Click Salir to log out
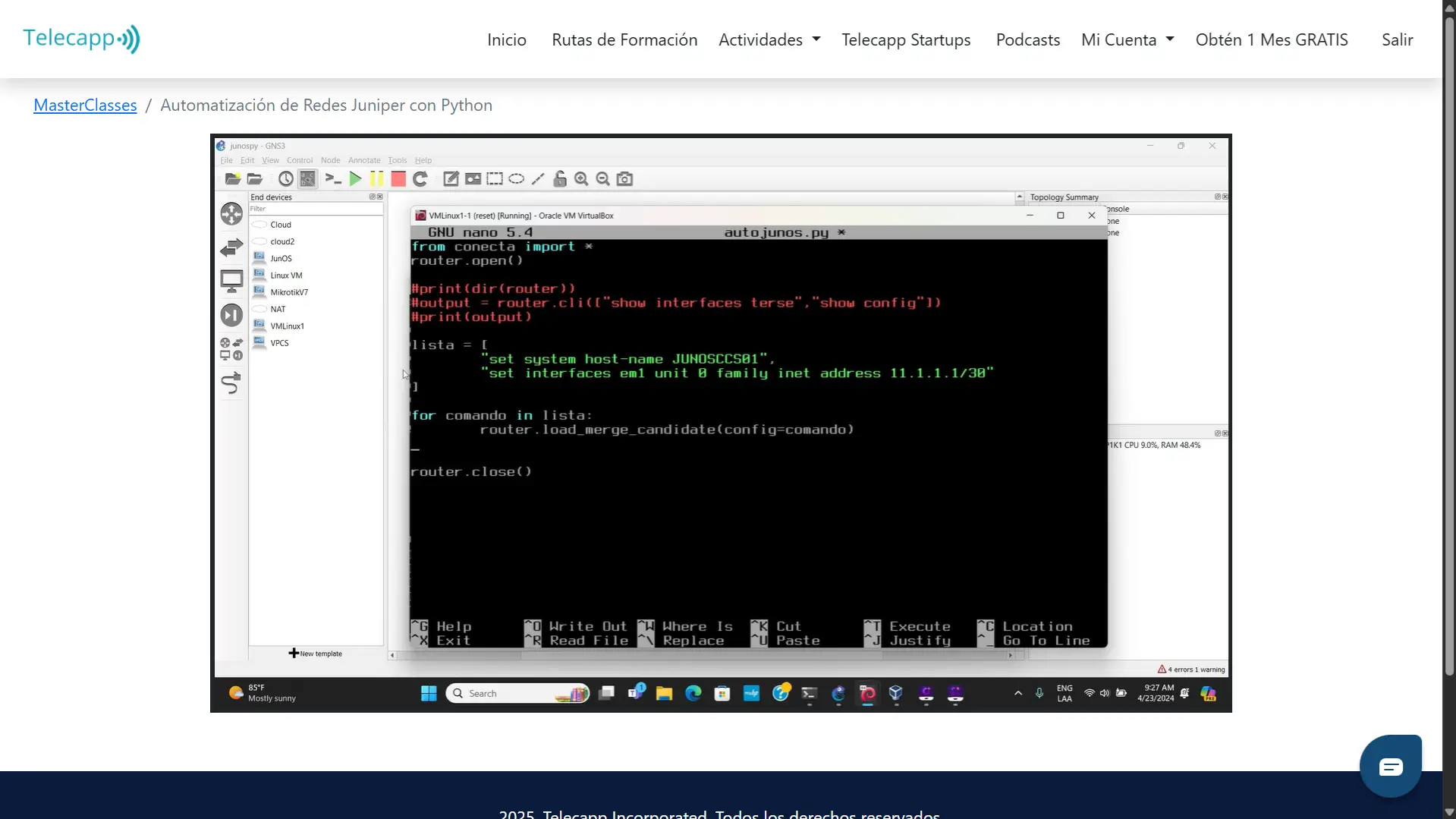1456x819 pixels. tap(1397, 39)
